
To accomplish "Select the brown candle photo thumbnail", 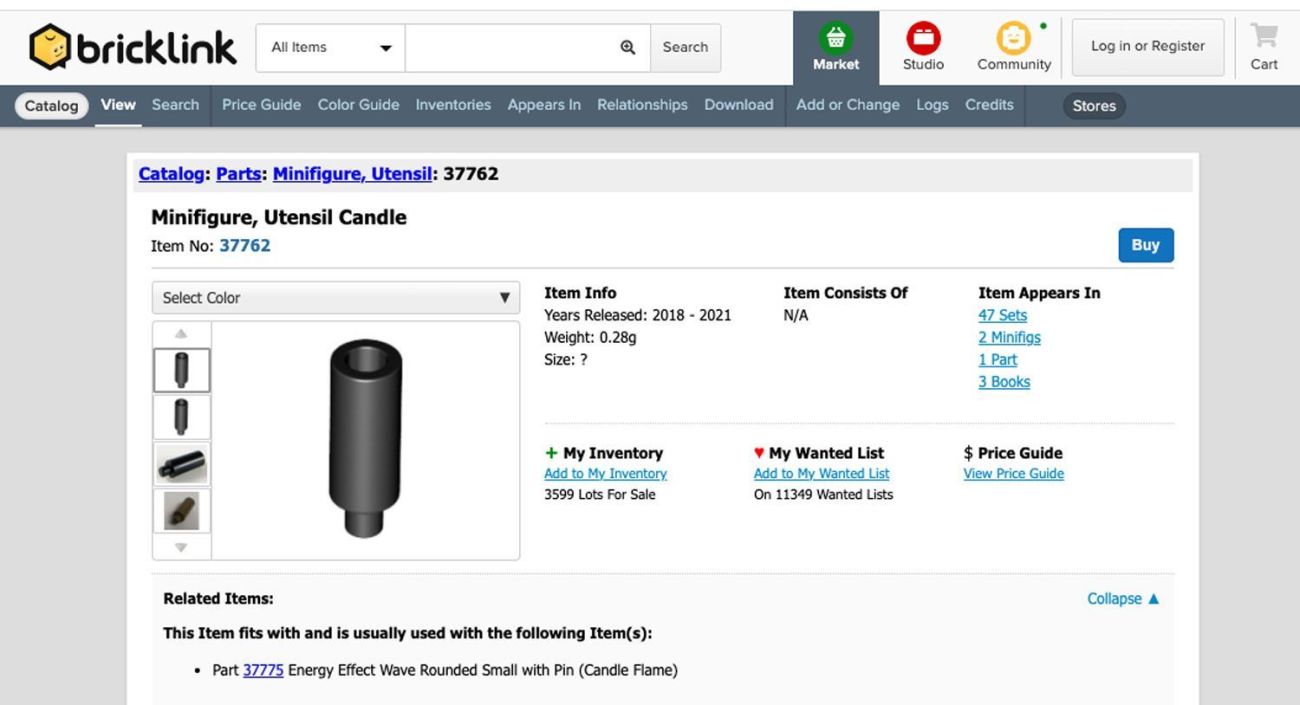I will tap(182, 511).
